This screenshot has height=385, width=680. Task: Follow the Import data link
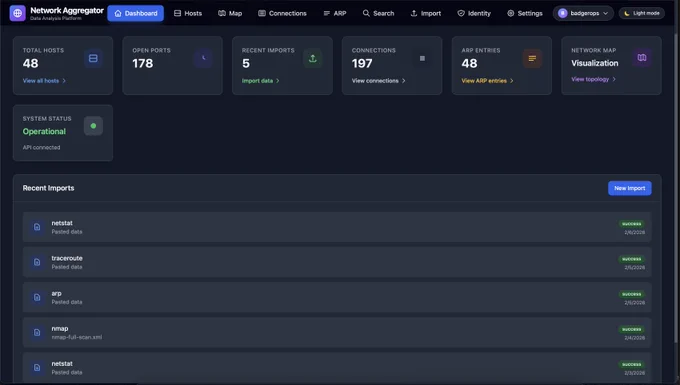[261, 81]
